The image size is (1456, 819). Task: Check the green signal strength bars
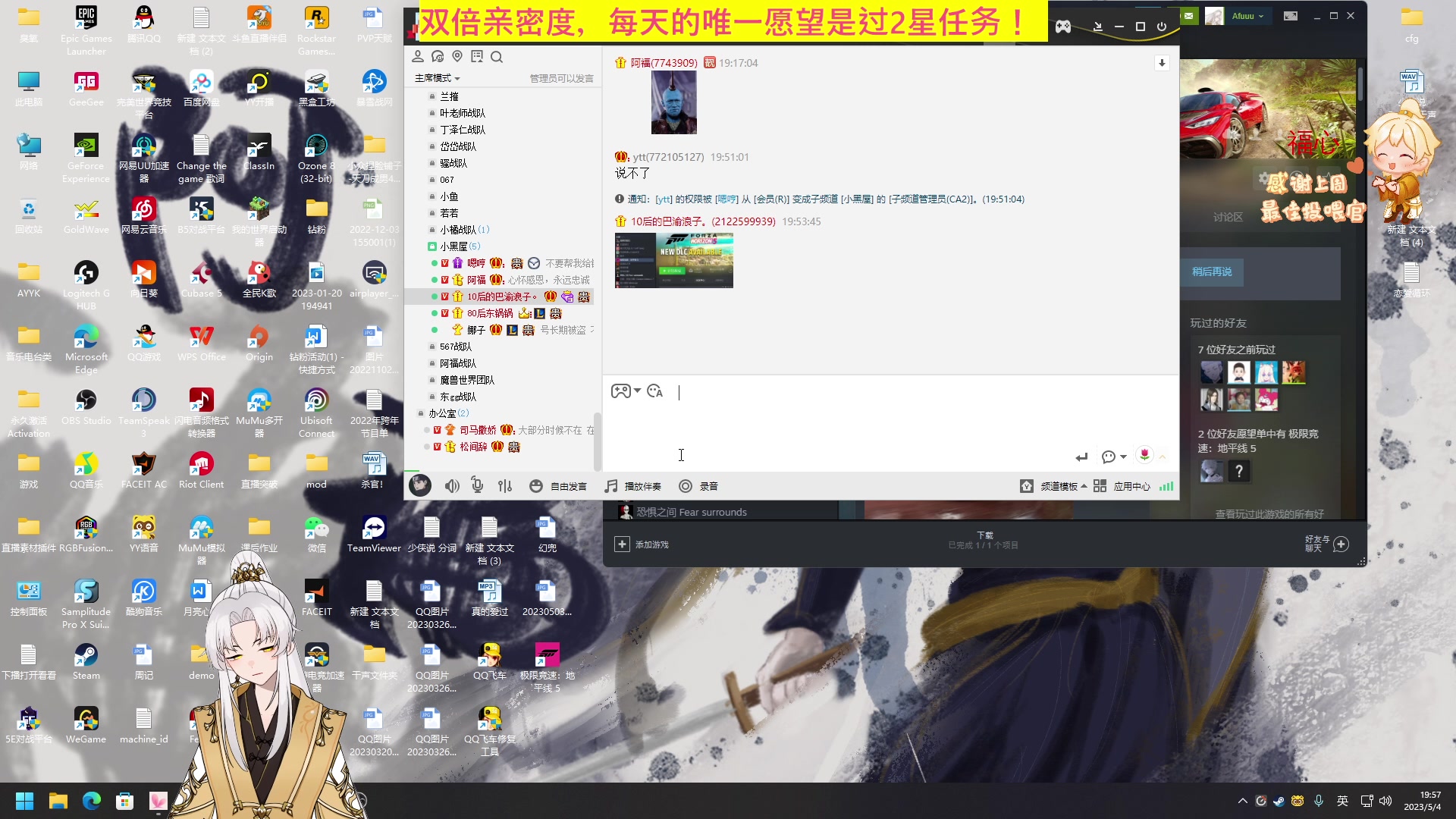pyautogui.click(x=1166, y=486)
